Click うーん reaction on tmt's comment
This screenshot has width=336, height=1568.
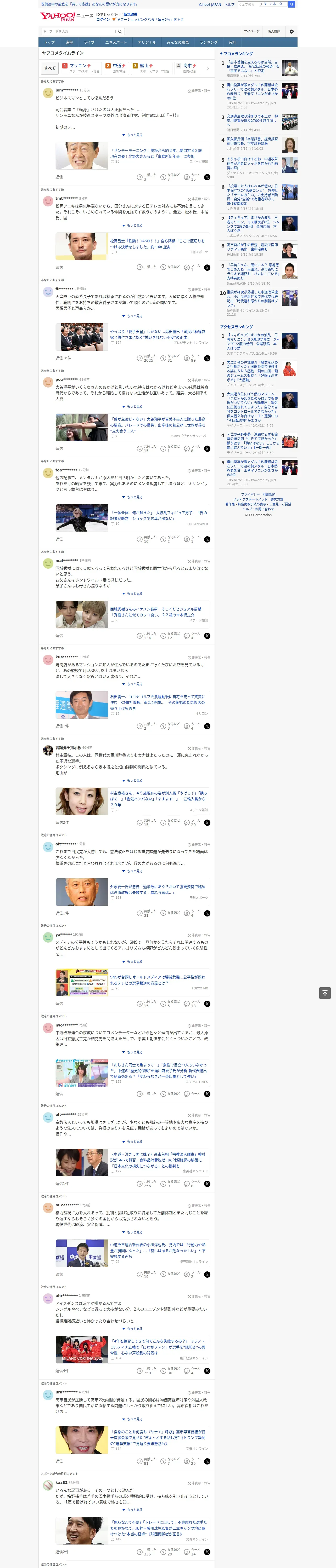193,267
